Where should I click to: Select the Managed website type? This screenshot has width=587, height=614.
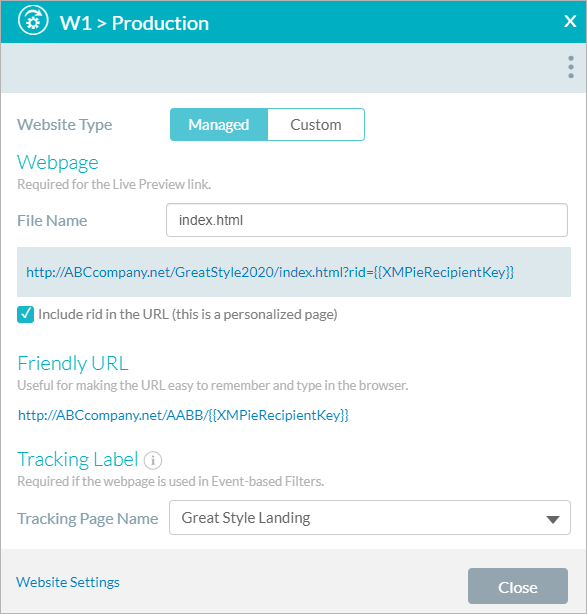point(219,125)
